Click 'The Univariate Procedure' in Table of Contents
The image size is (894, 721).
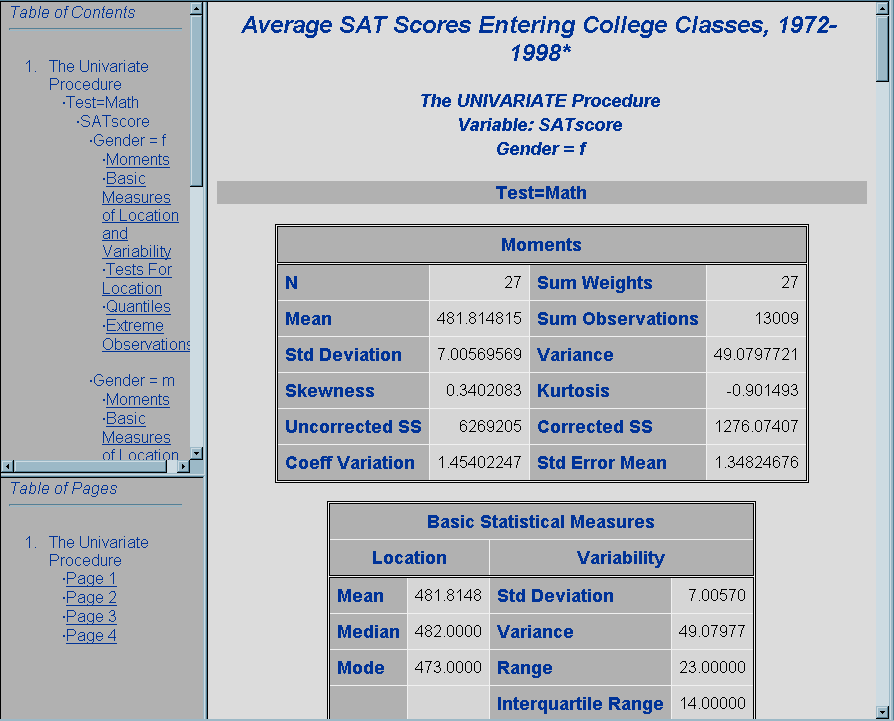(x=99, y=75)
